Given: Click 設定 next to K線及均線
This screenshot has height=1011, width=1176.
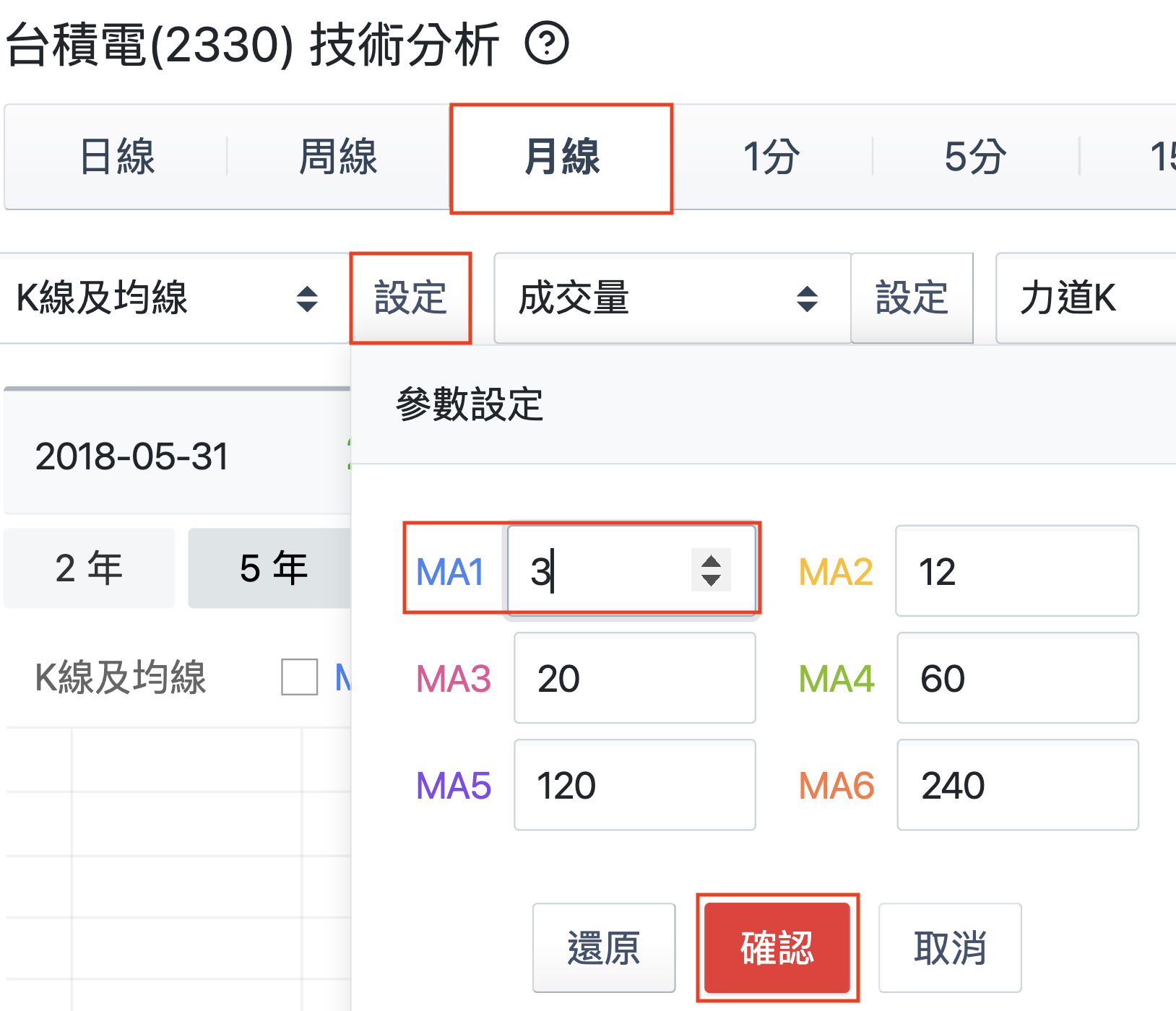Looking at the screenshot, I should coord(410,298).
